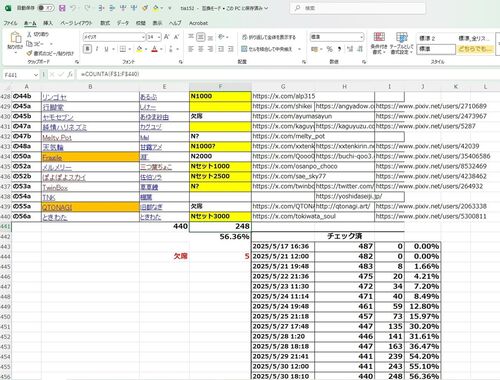Apply Italic formatting
The image size is (500, 380).
pyautogui.click(x=97, y=49)
